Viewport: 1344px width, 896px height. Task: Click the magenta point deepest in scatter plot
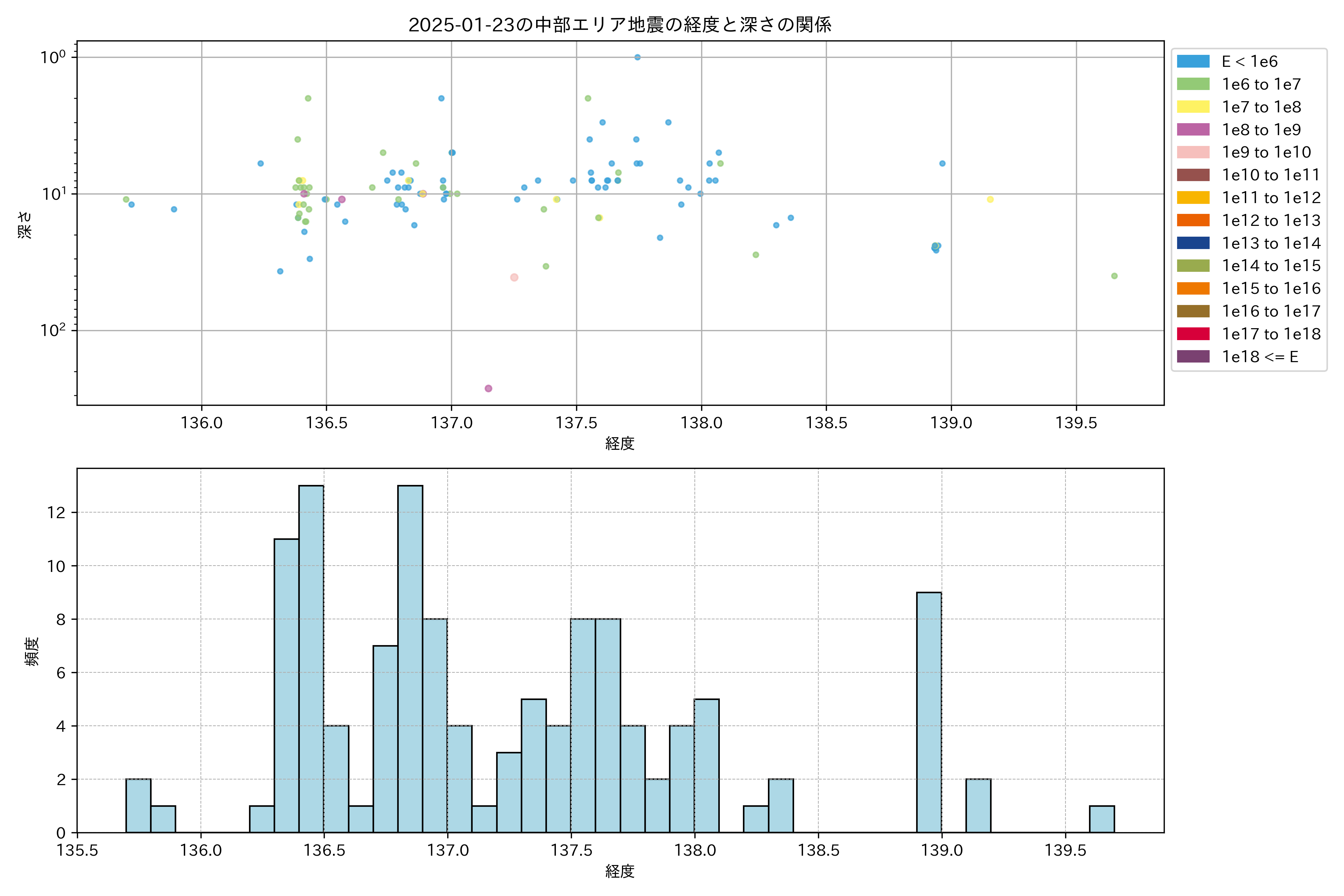coord(488,389)
